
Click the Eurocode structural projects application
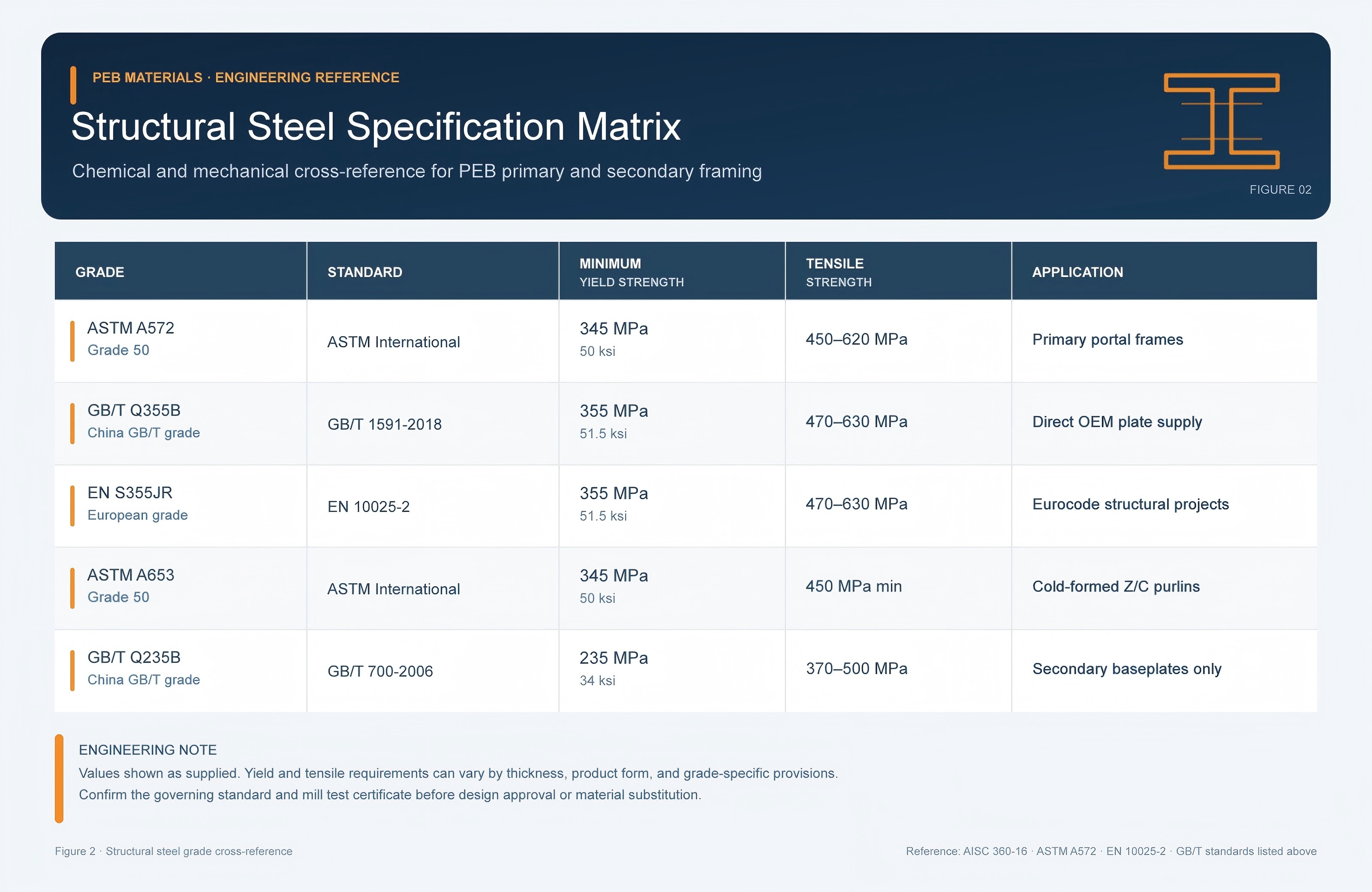1131,504
